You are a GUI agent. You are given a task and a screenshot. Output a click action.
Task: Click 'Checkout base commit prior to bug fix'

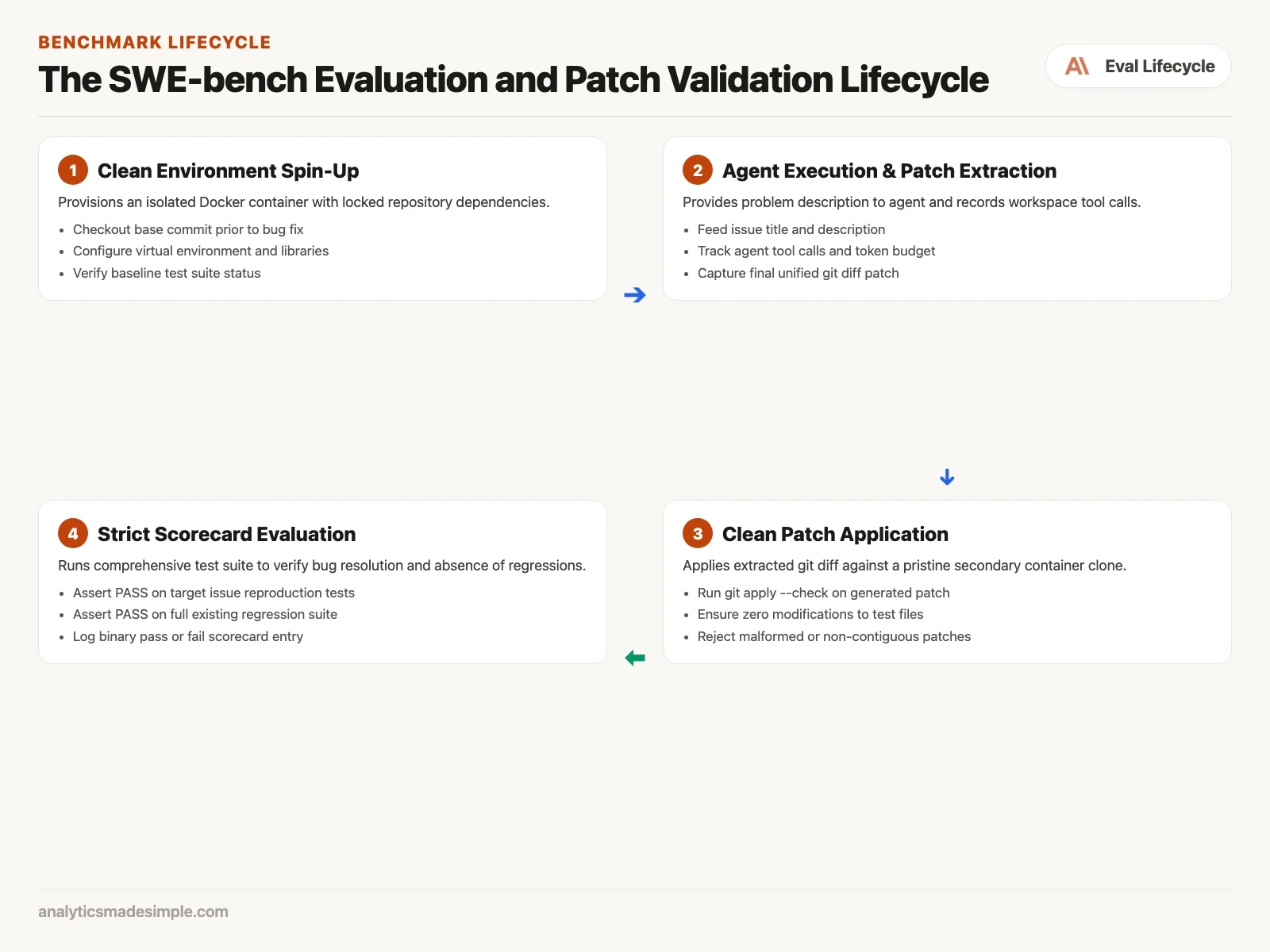click(x=188, y=229)
